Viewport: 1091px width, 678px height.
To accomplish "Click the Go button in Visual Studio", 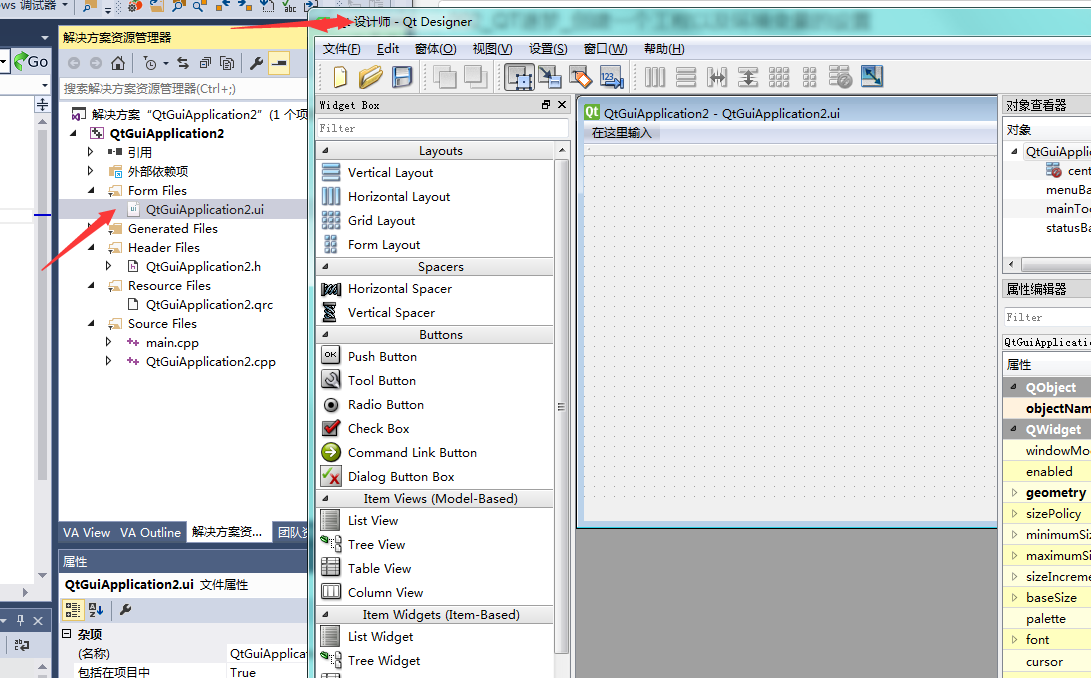I will click(31, 61).
